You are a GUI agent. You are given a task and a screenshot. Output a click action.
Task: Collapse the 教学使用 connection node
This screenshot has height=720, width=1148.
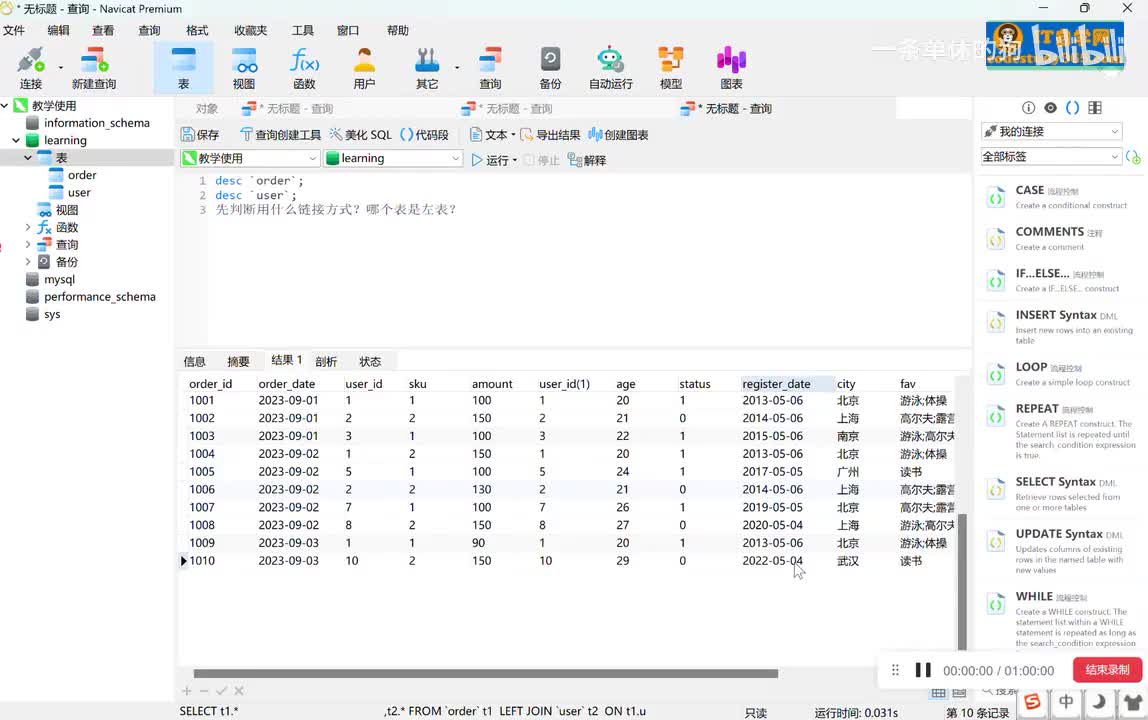coord(4,105)
